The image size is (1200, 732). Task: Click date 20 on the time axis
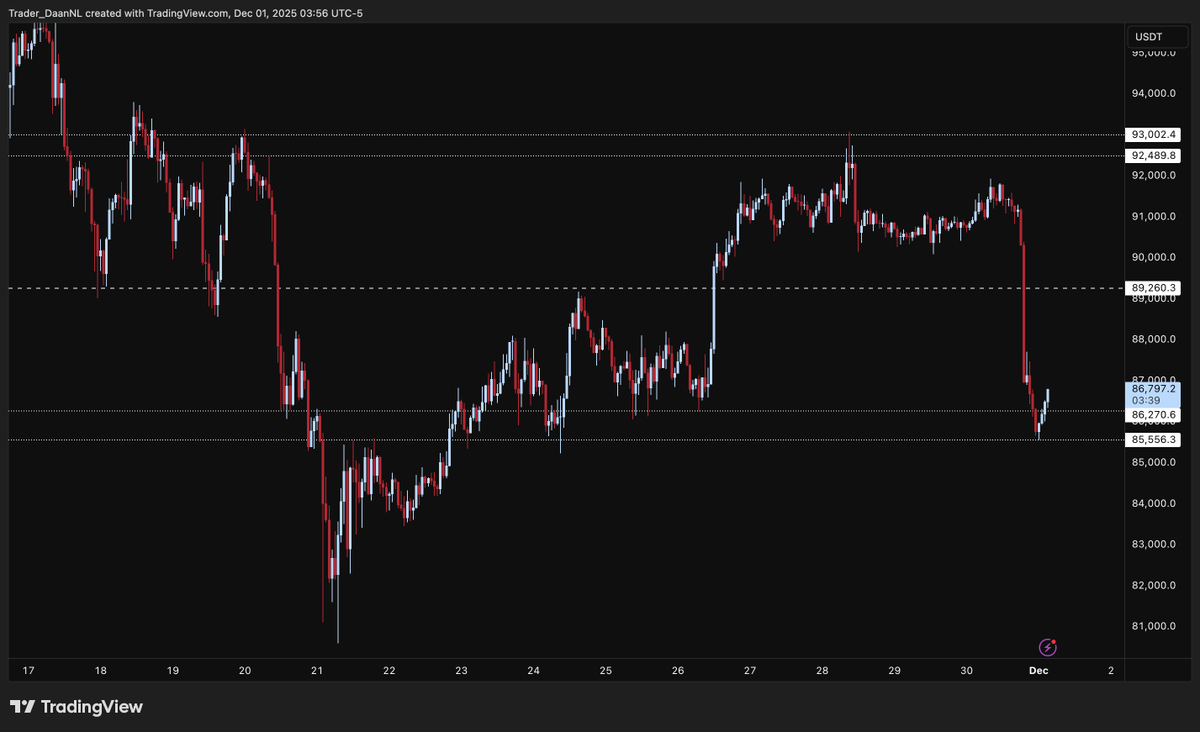pyautogui.click(x=245, y=671)
